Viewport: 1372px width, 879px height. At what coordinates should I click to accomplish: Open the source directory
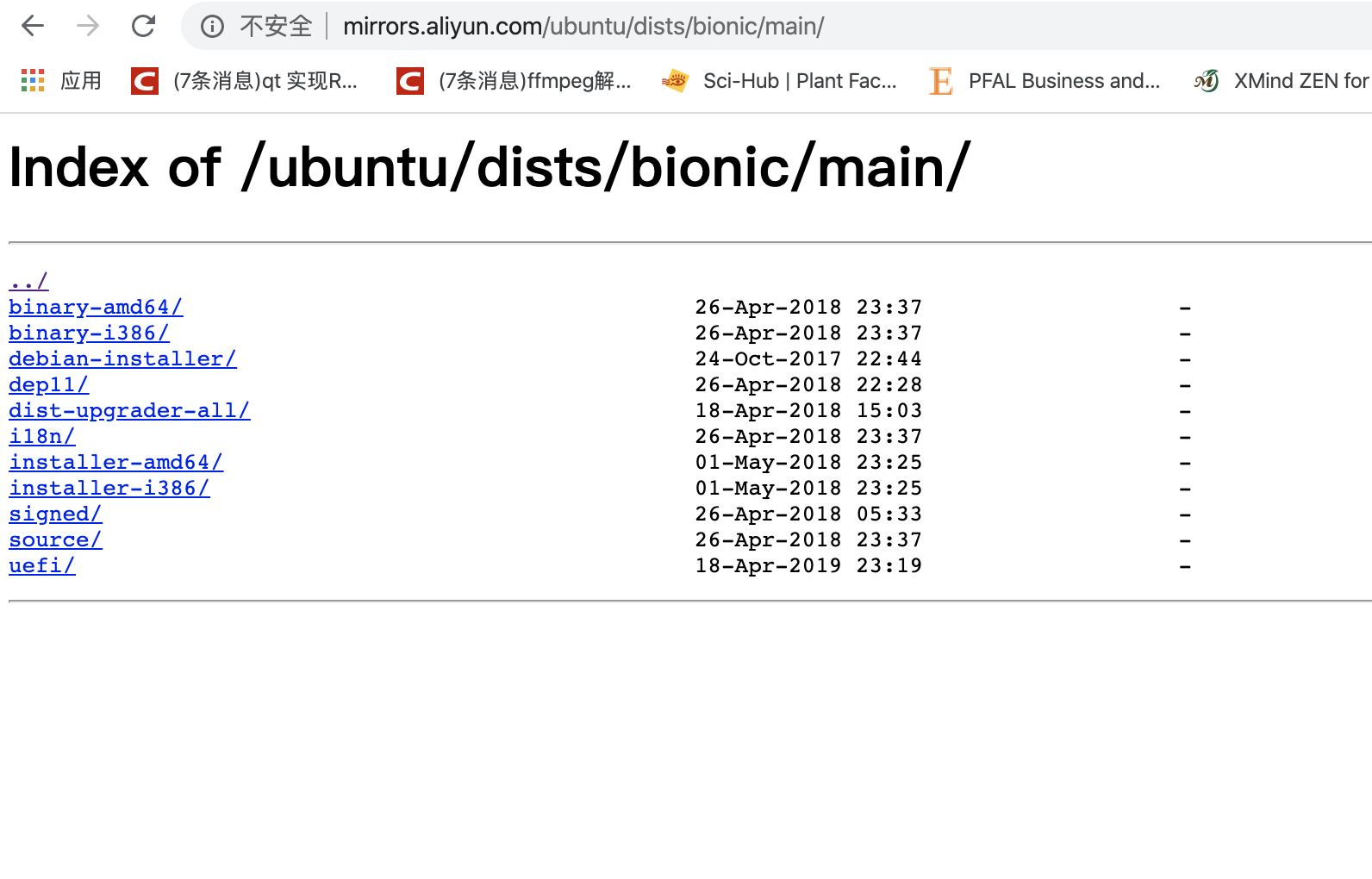tap(55, 539)
